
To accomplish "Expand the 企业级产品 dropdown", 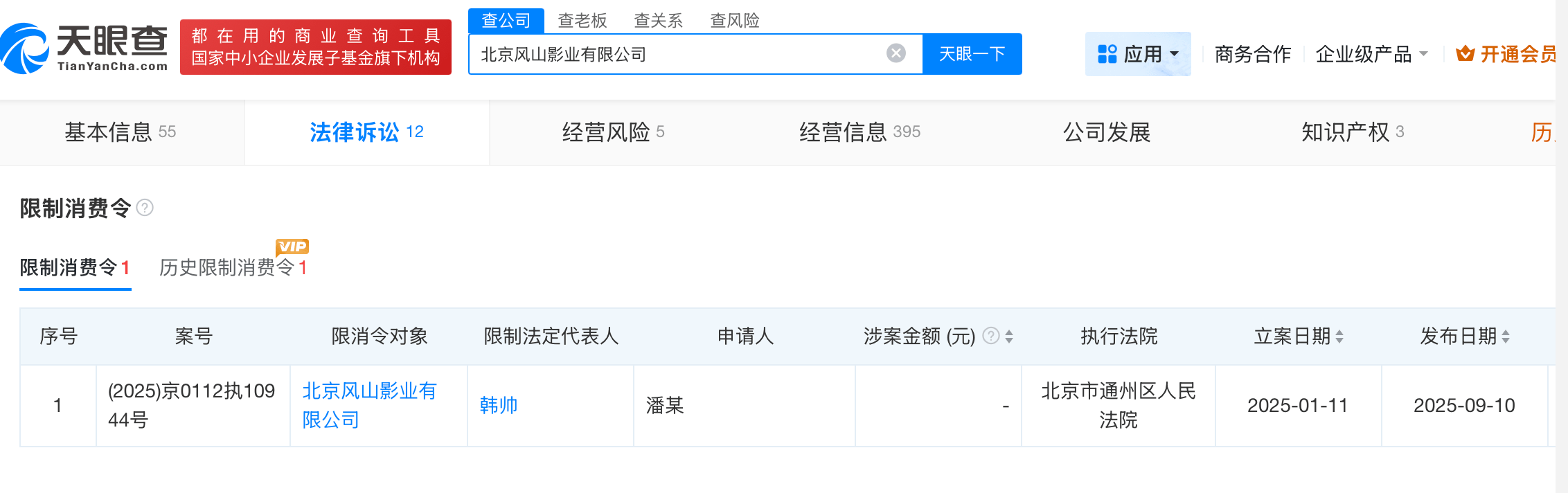I will point(1371,54).
